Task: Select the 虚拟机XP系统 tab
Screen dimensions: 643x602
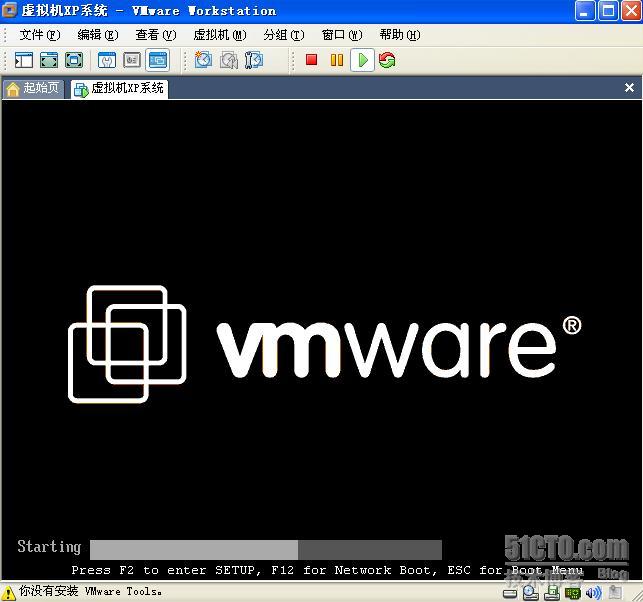Action: (x=119, y=88)
